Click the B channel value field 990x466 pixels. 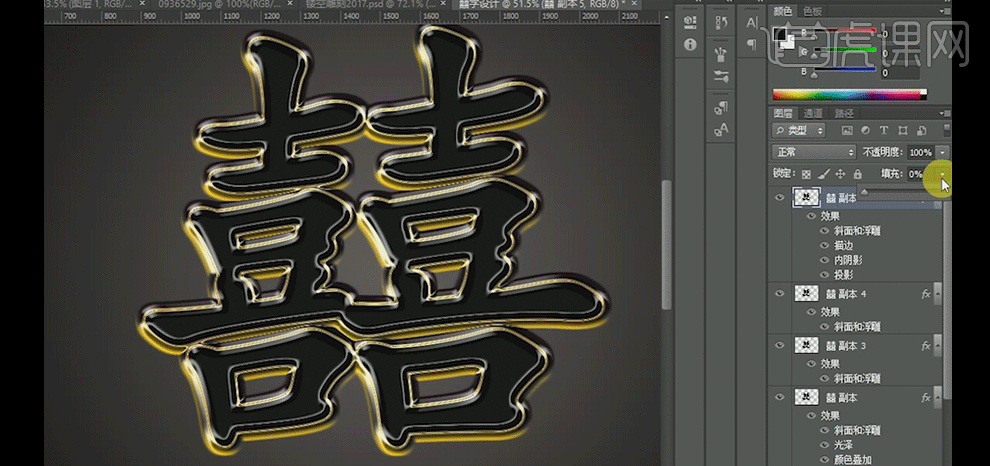[900, 73]
